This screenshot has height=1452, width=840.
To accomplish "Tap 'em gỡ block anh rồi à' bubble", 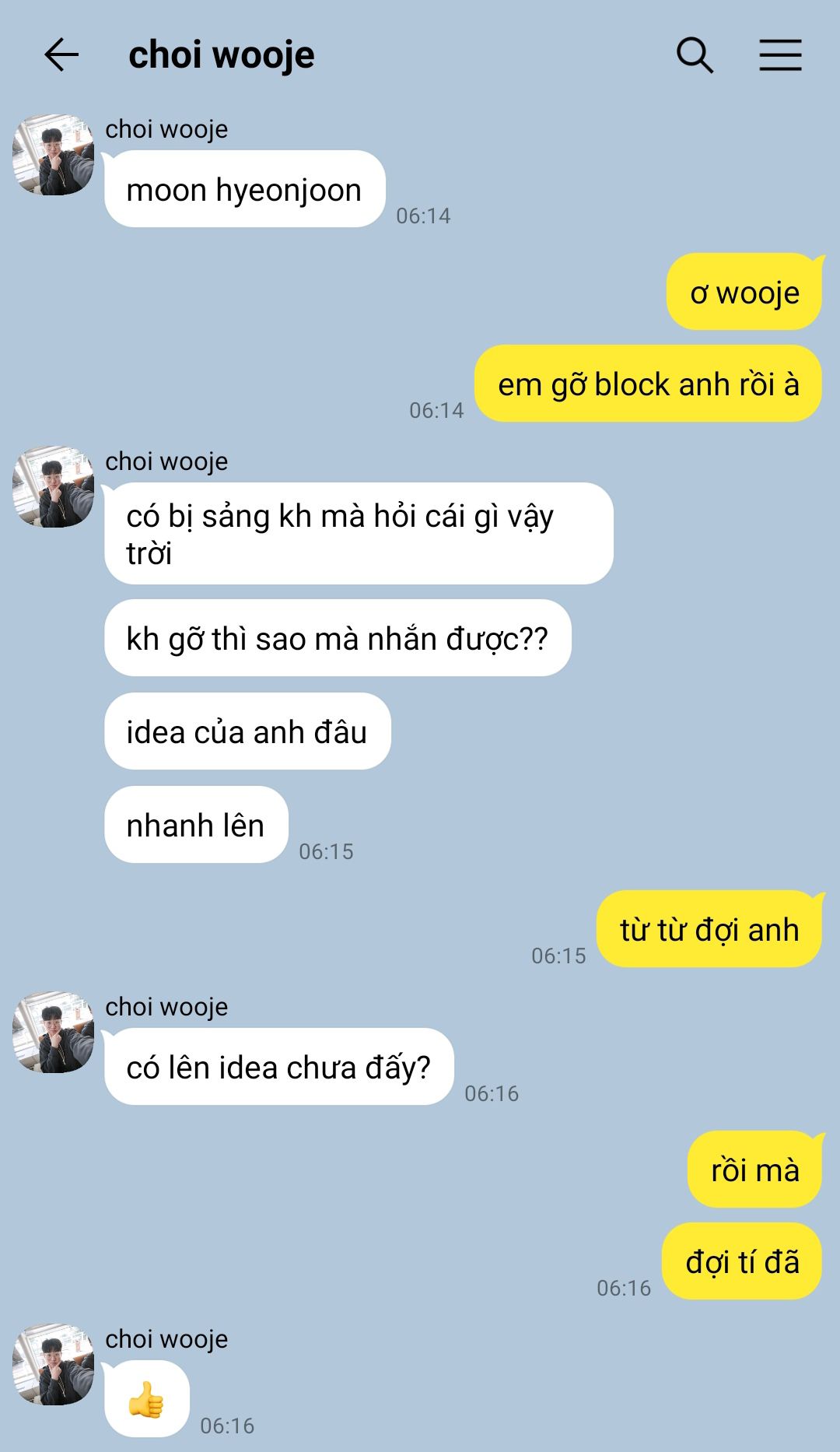I will tap(648, 384).
